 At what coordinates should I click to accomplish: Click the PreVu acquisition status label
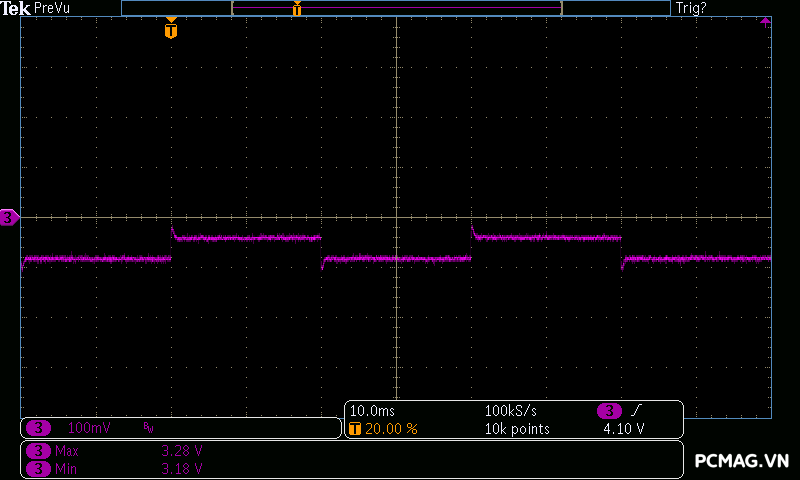coord(51,8)
